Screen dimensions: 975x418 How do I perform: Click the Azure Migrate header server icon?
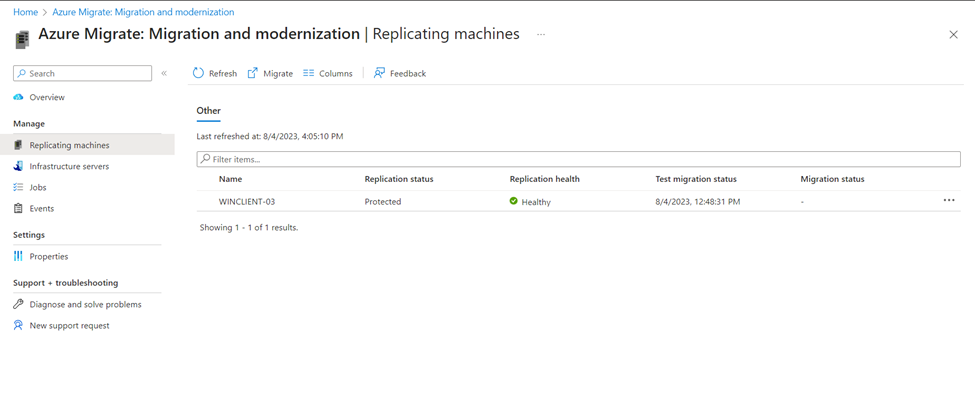click(x=22, y=40)
